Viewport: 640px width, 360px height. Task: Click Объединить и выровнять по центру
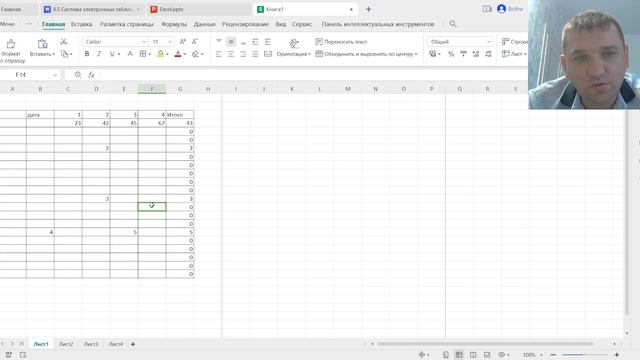[x=364, y=54]
